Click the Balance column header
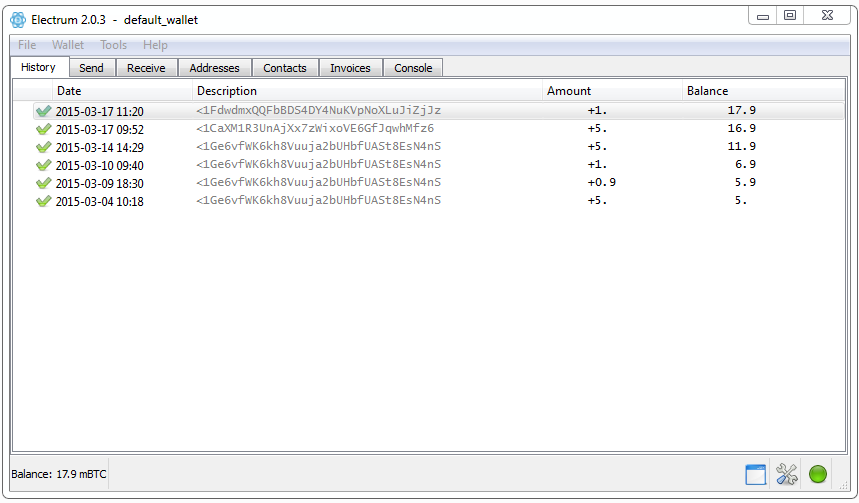The height and width of the screenshot is (503, 859). click(763, 91)
